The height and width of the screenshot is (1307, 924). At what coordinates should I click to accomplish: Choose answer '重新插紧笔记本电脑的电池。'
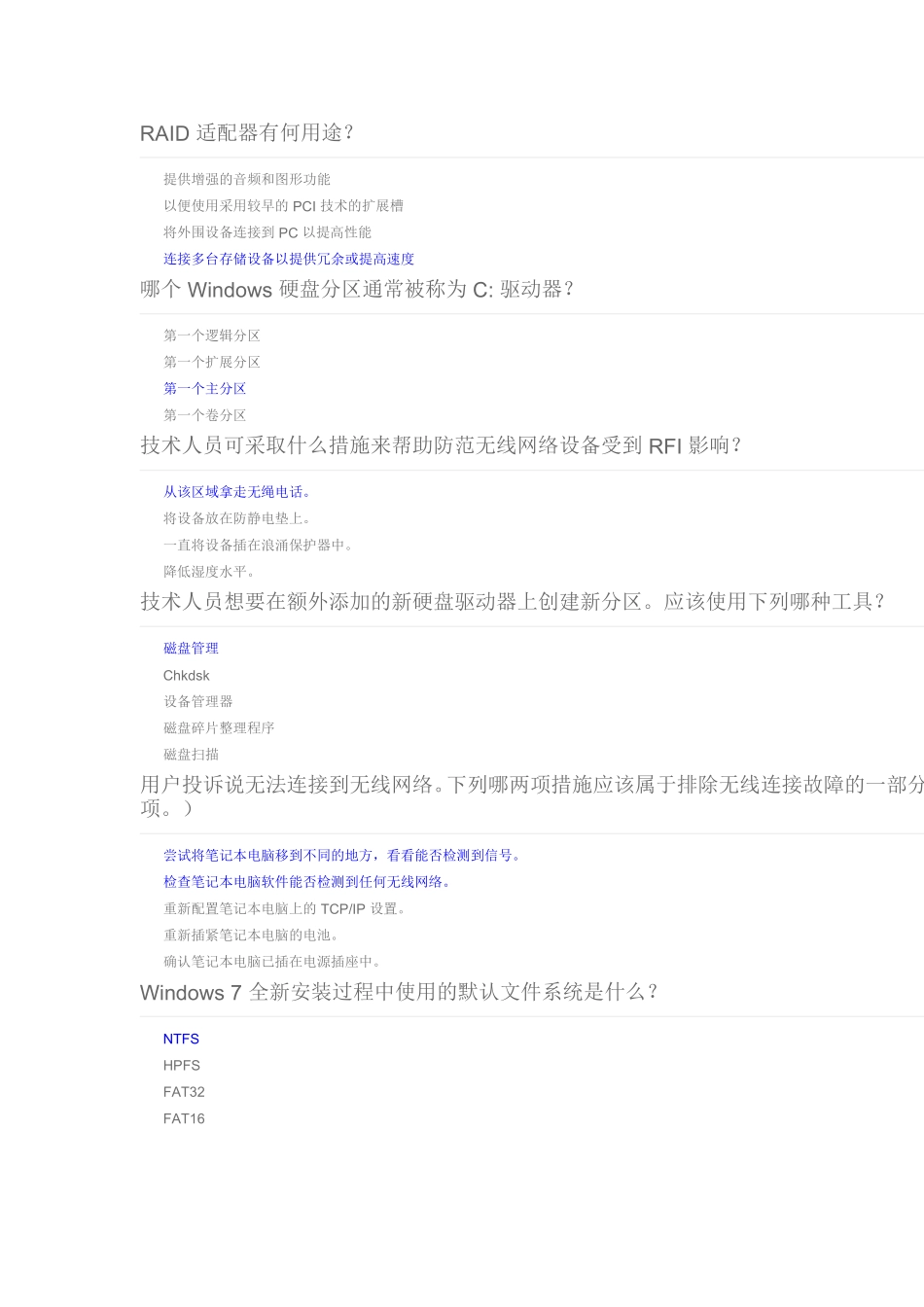point(254,936)
